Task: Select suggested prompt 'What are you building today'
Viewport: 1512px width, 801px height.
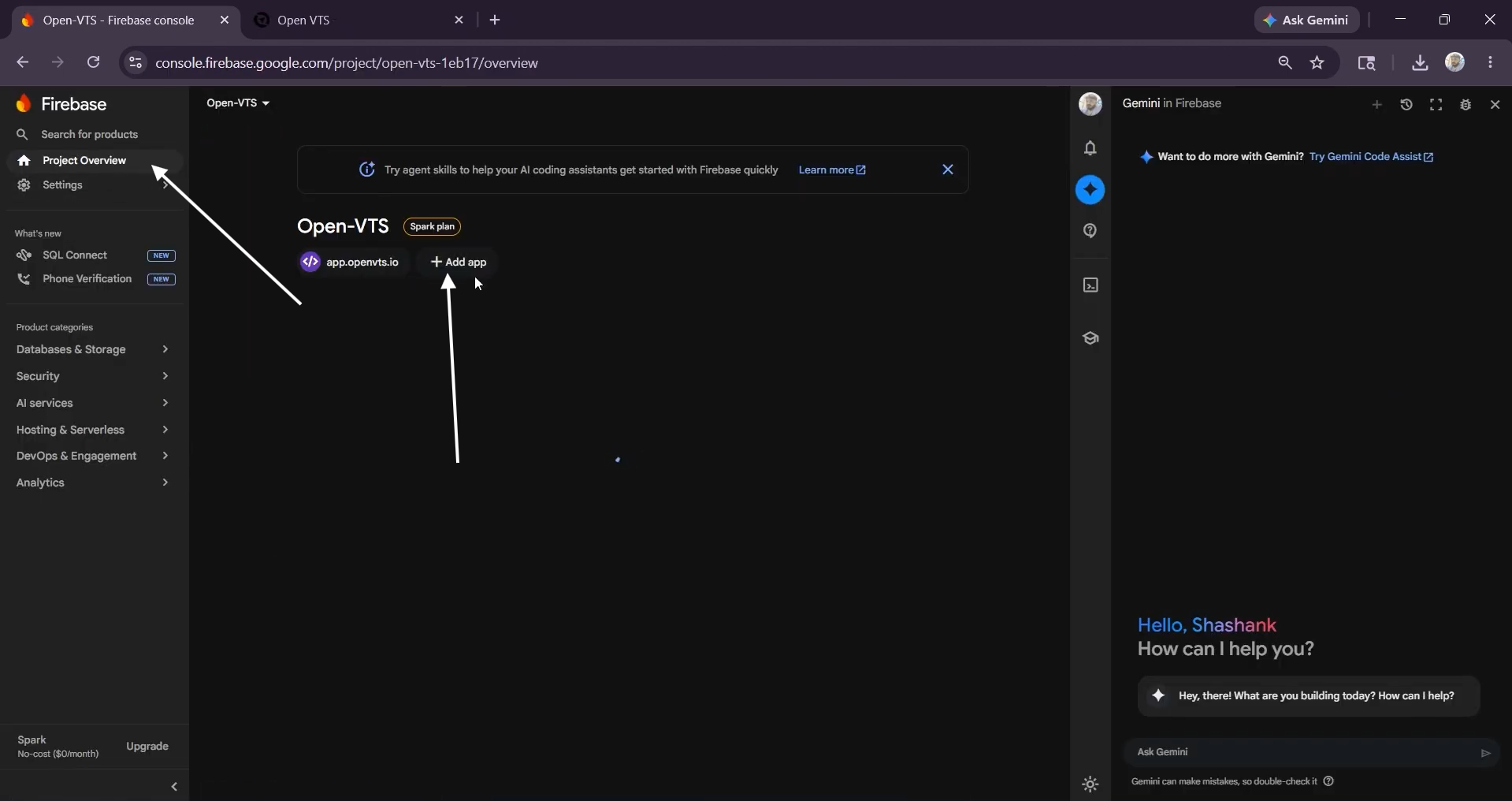Action: click(x=1309, y=696)
